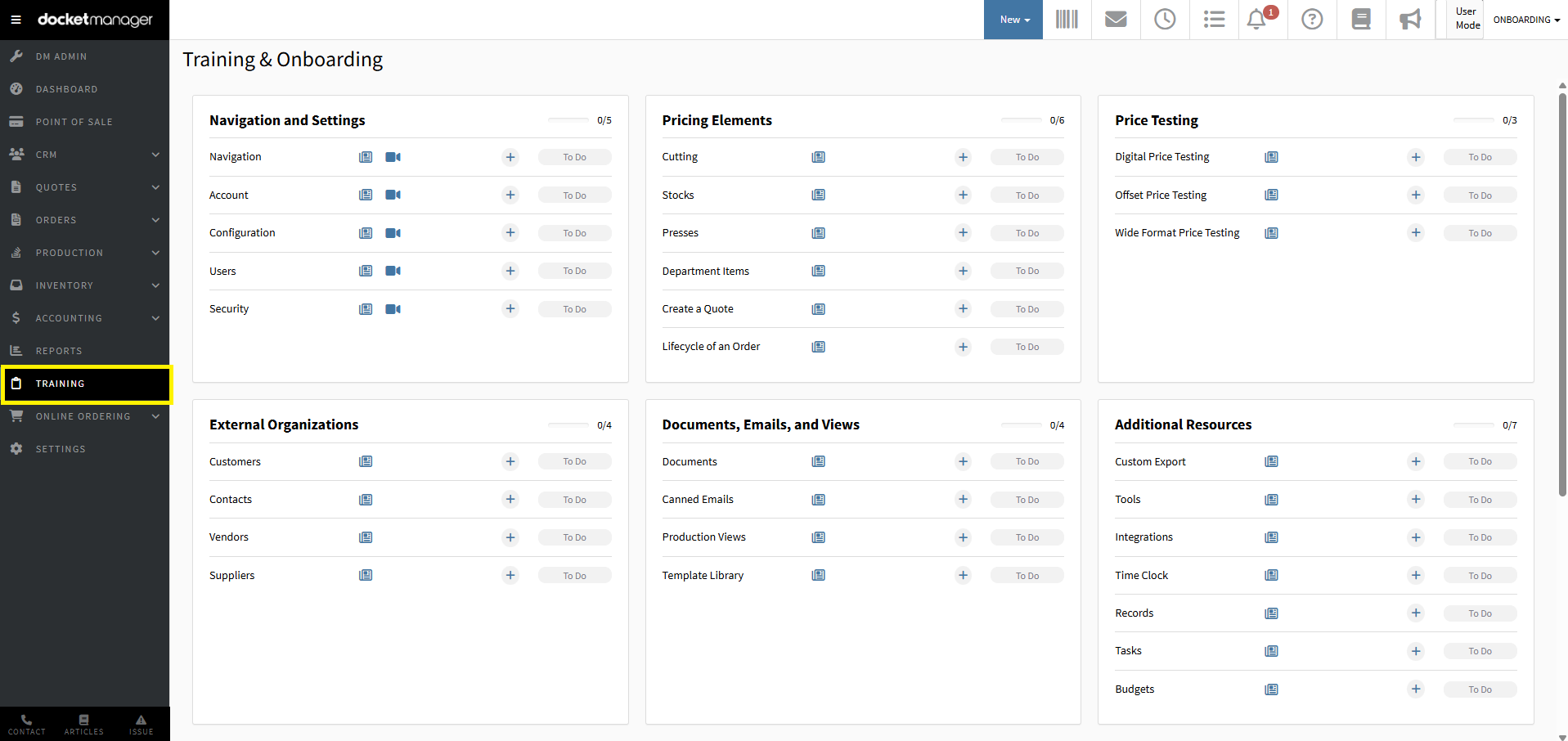Open the ONBOARDING user dropdown
The width and height of the screenshot is (1568, 741).
tap(1525, 20)
